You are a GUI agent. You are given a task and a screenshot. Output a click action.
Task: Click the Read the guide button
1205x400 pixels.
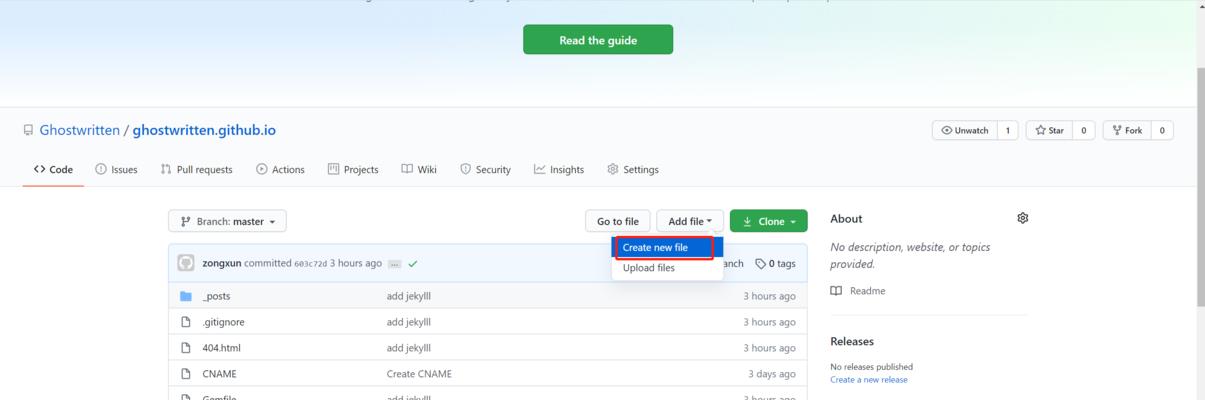pyautogui.click(x=598, y=40)
